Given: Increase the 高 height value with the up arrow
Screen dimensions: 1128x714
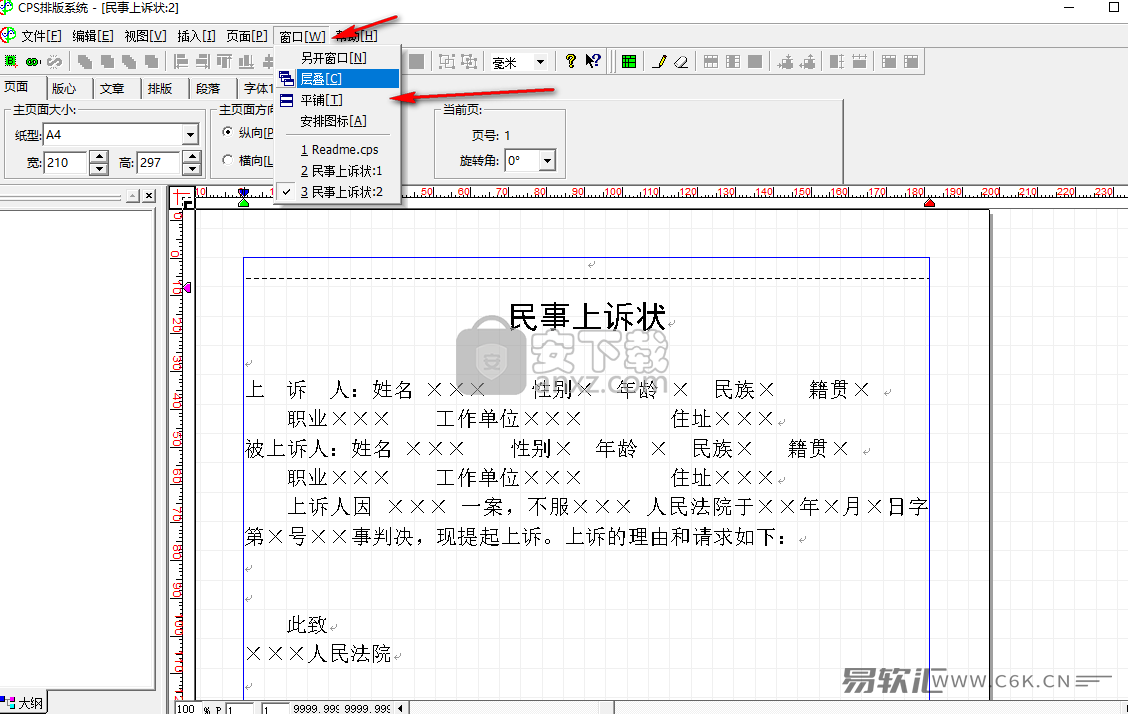Looking at the screenshot, I should [191, 157].
